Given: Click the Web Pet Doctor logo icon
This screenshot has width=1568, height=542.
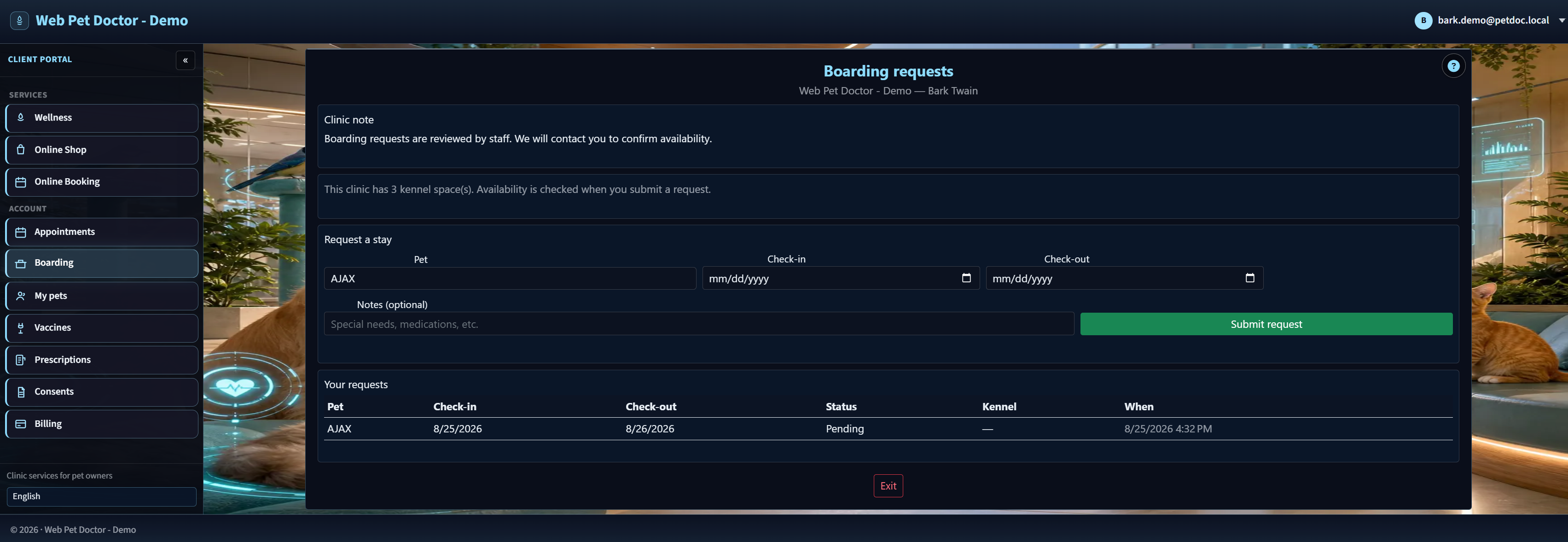Looking at the screenshot, I should (x=19, y=21).
